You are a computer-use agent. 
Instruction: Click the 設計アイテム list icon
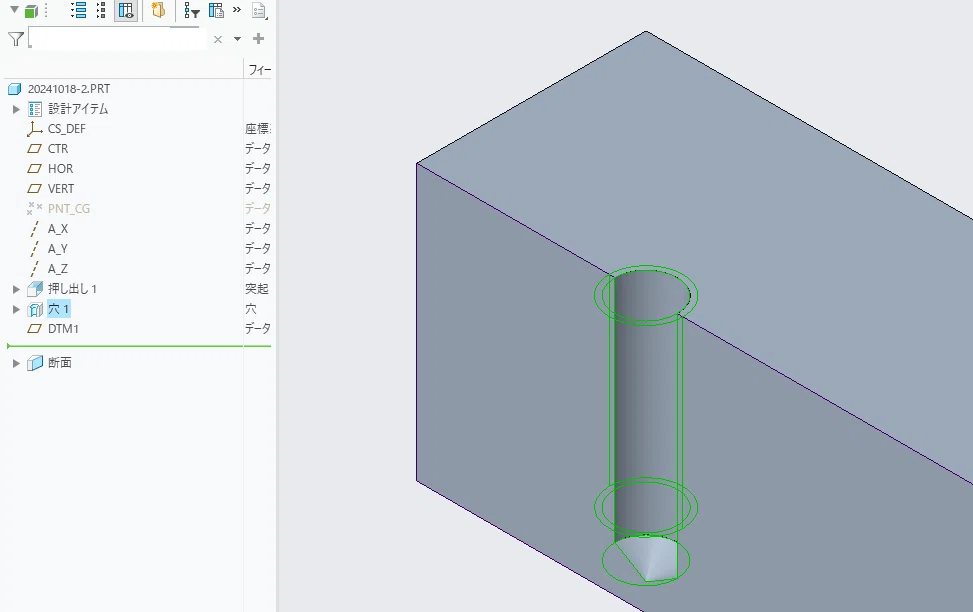coord(35,109)
